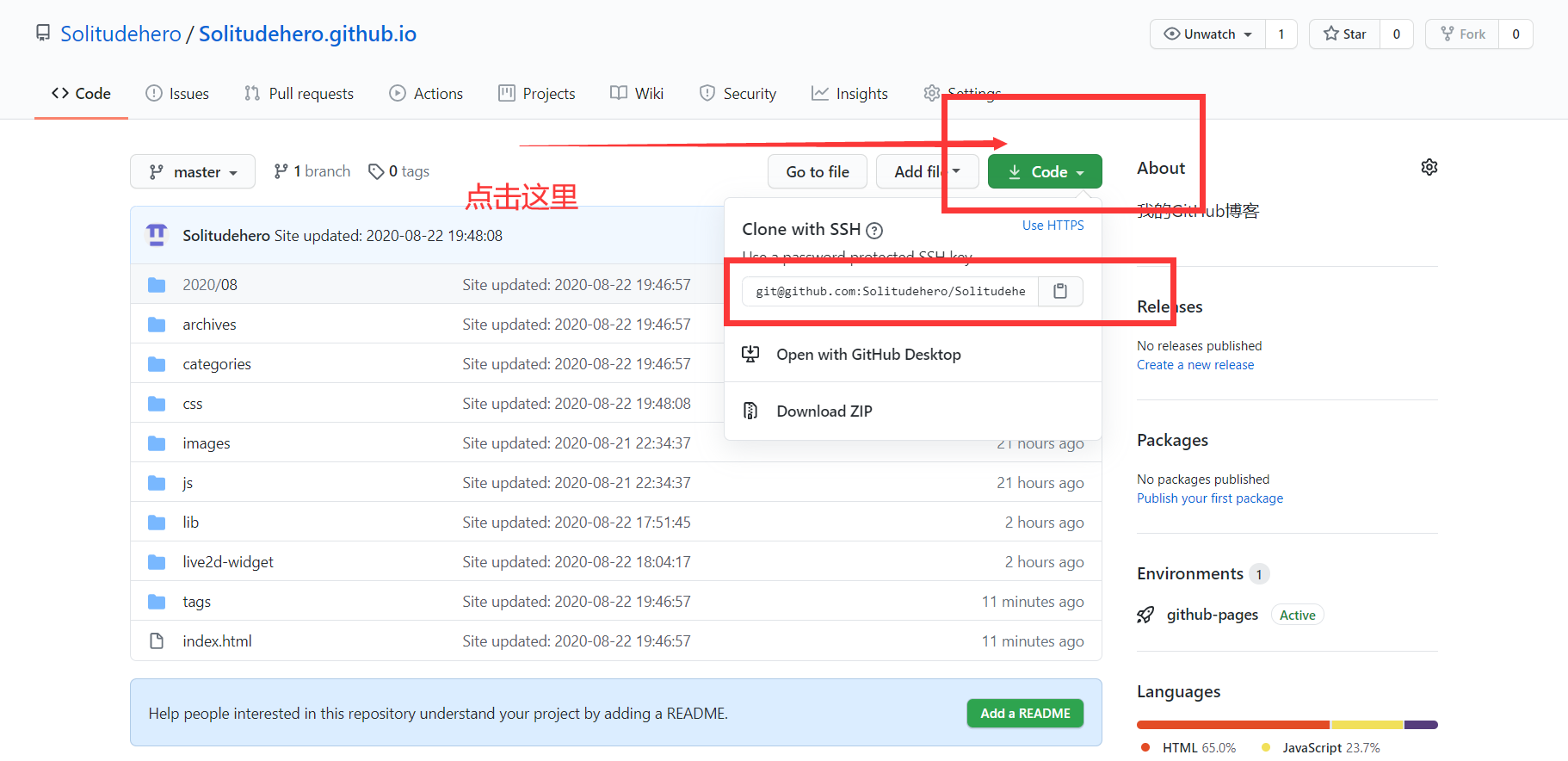Image resolution: width=1568 pixels, height=761 pixels.
Task: Switch to the Code tab
Action: 81,93
